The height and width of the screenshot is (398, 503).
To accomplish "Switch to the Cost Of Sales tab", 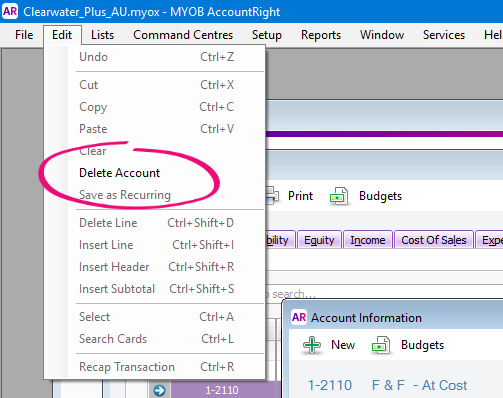I will pos(434,240).
